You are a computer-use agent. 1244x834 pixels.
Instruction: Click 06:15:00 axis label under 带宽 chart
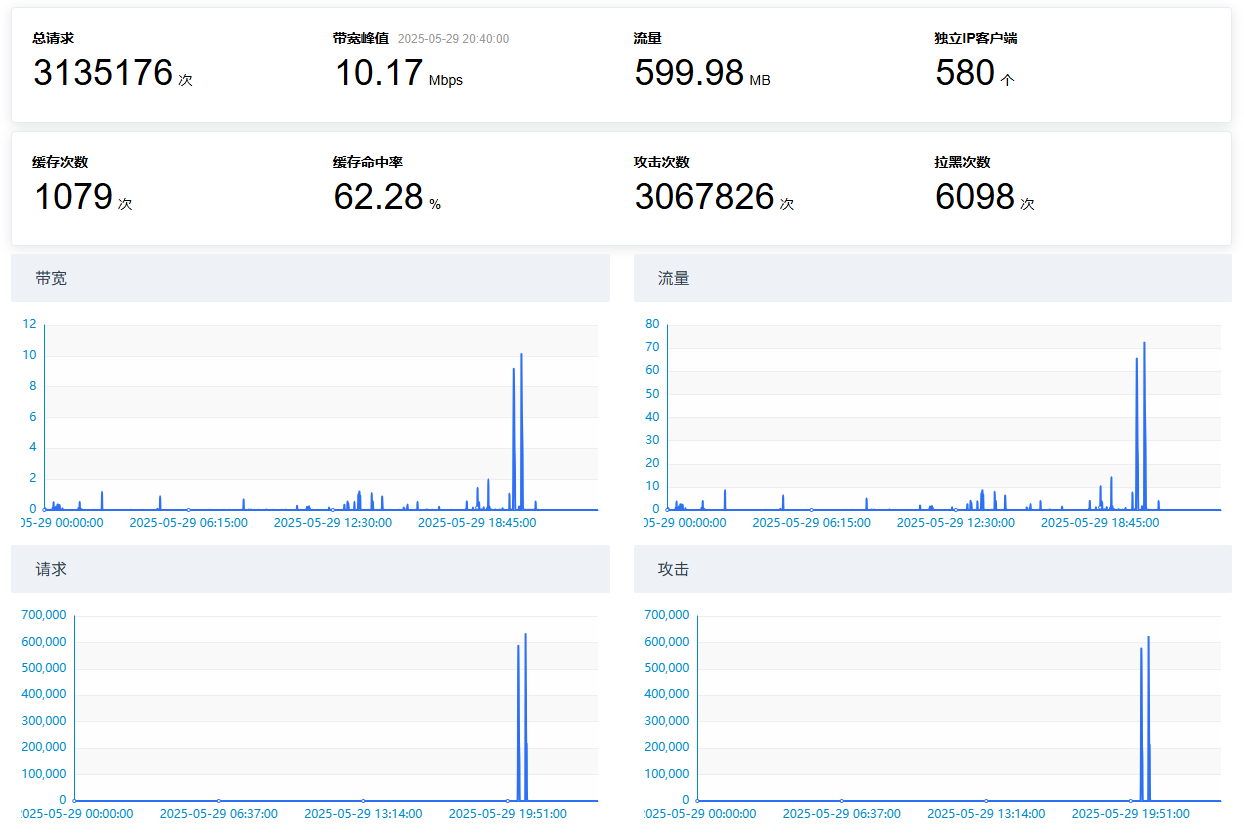pyautogui.click(x=189, y=522)
